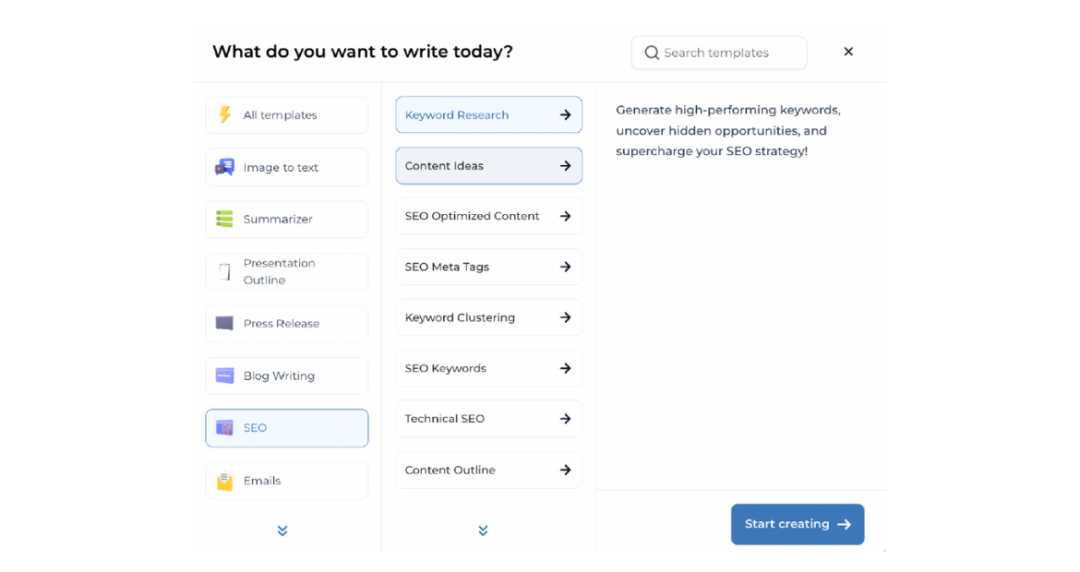Open Keyword Research via its arrow
The width and height of the screenshot is (1080, 572).
(x=565, y=115)
